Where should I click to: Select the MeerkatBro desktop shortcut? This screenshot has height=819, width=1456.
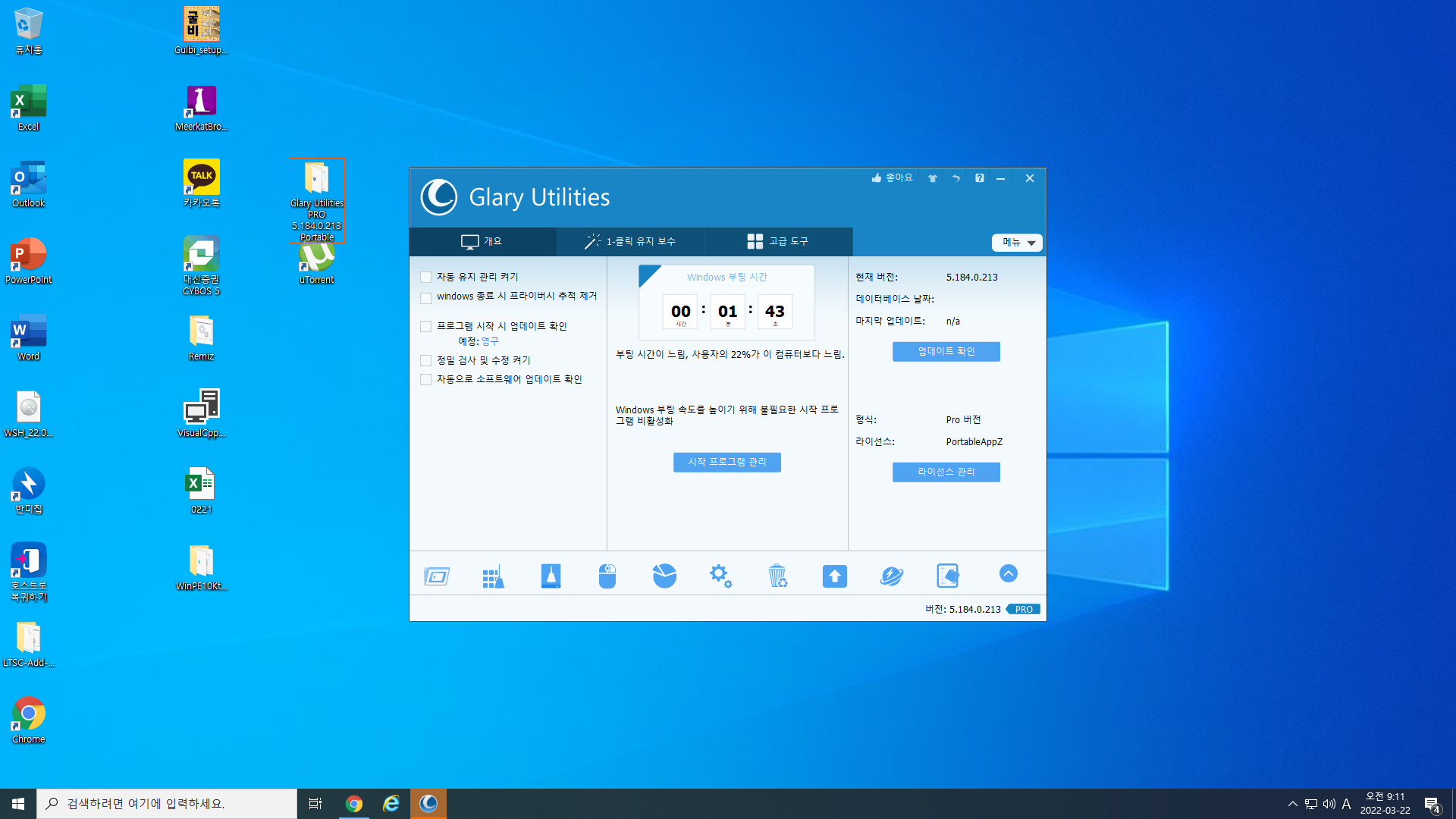tap(202, 107)
